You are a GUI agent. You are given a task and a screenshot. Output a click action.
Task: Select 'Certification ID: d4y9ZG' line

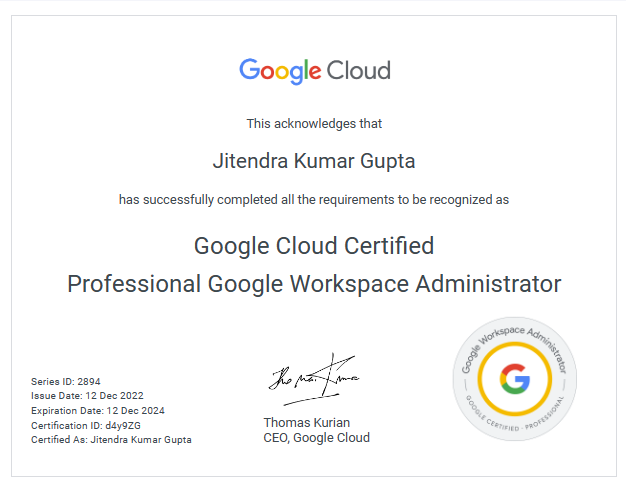click(86, 426)
